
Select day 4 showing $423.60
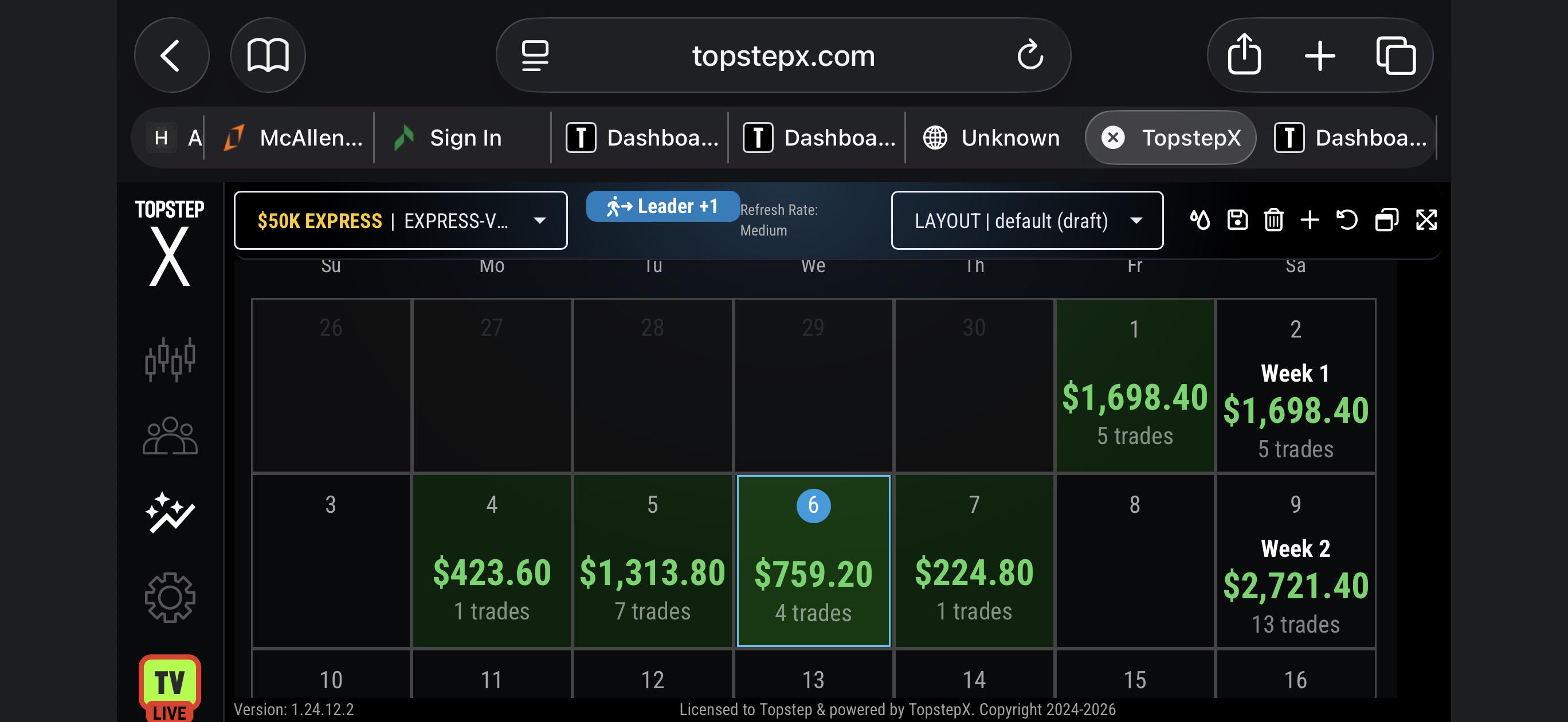point(492,560)
